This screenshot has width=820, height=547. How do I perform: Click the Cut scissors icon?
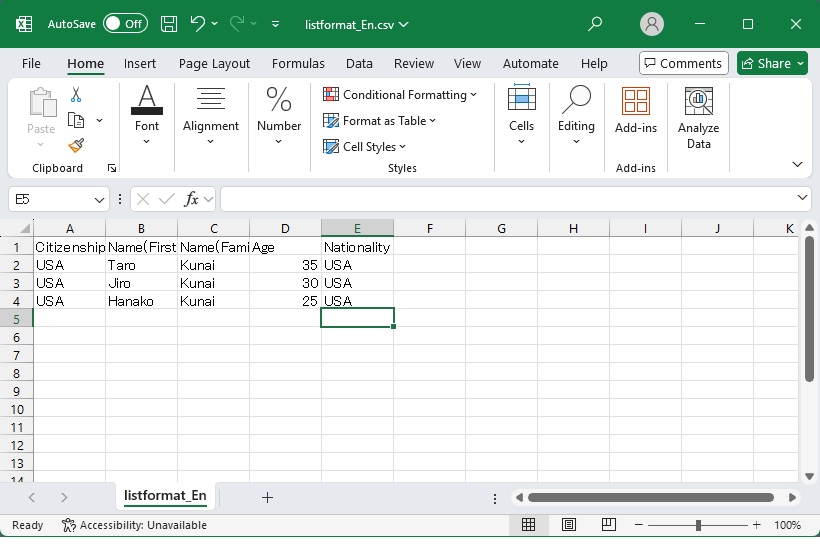pos(76,94)
